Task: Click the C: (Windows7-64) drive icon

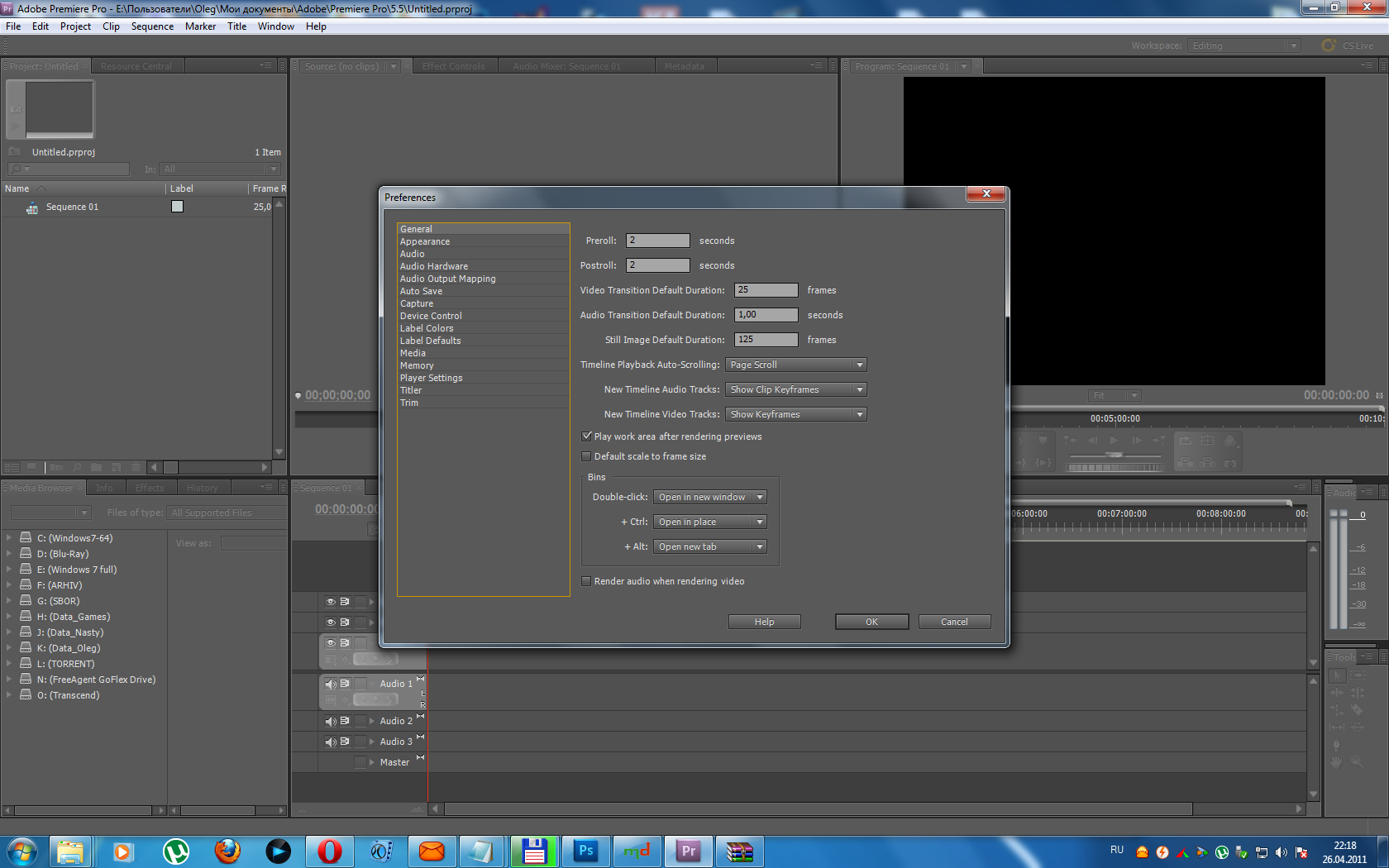Action: click(x=26, y=537)
